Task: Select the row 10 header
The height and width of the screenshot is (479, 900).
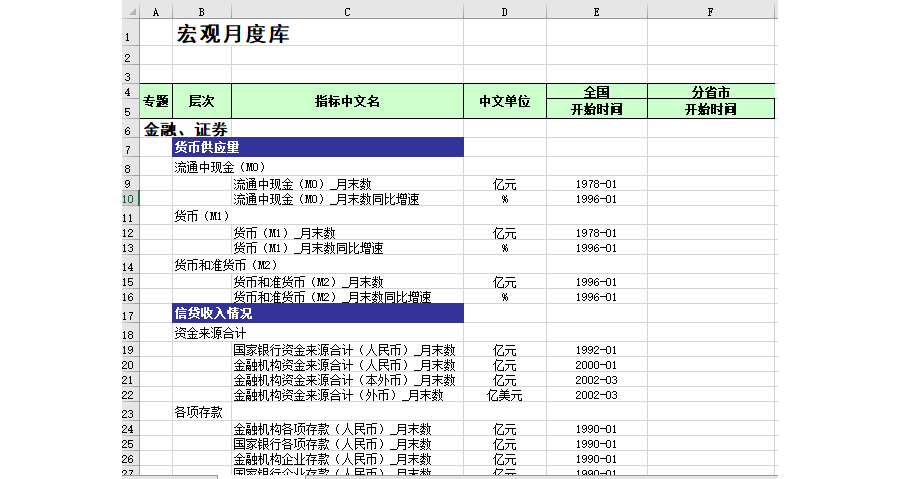Action: [129, 199]
